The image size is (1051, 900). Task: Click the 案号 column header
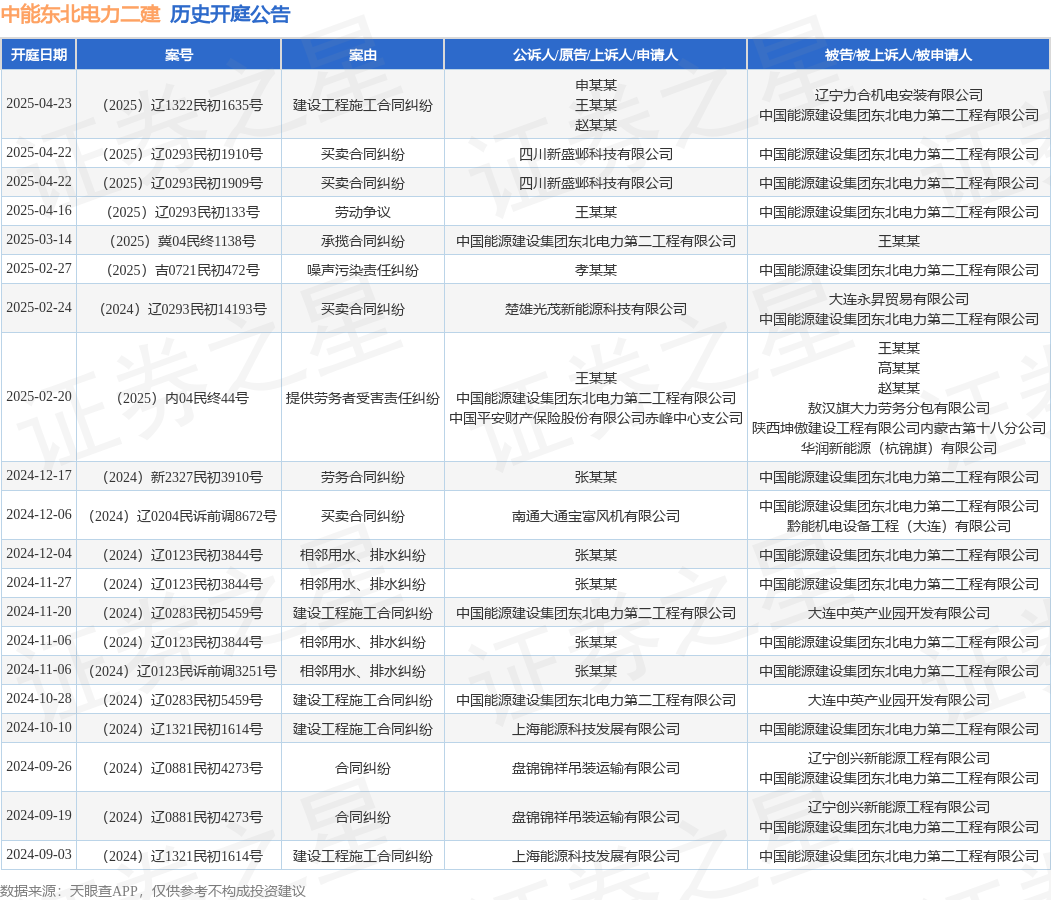(179, 54)
